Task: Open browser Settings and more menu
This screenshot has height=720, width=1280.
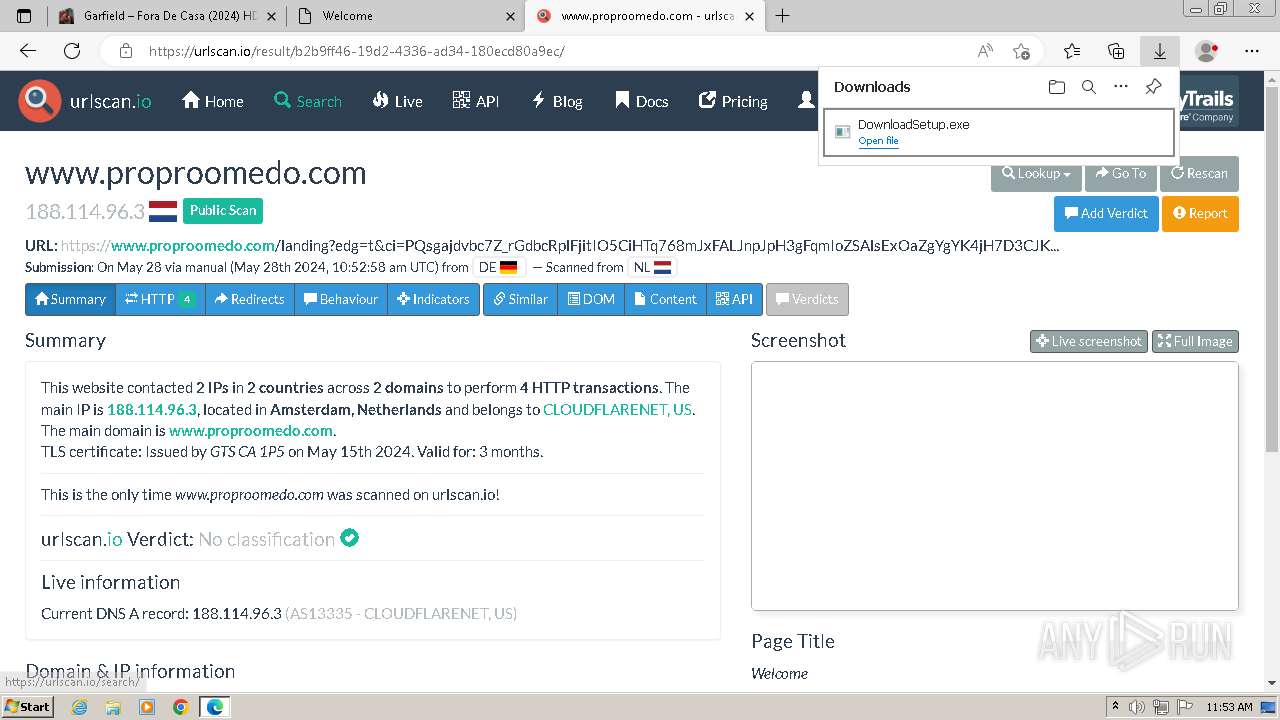Action: pos(1252,51)
